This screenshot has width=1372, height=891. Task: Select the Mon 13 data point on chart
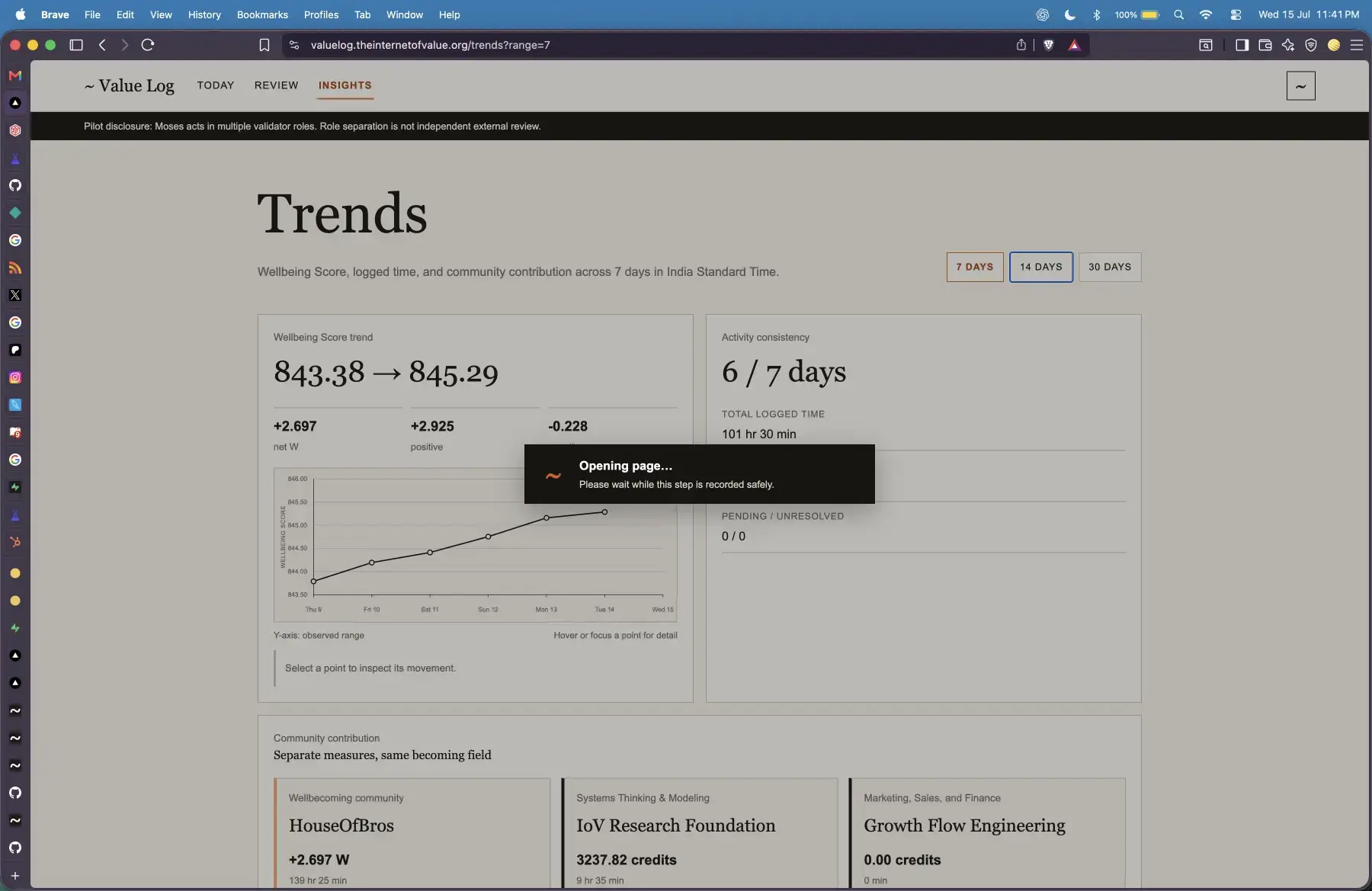[547, 518]
